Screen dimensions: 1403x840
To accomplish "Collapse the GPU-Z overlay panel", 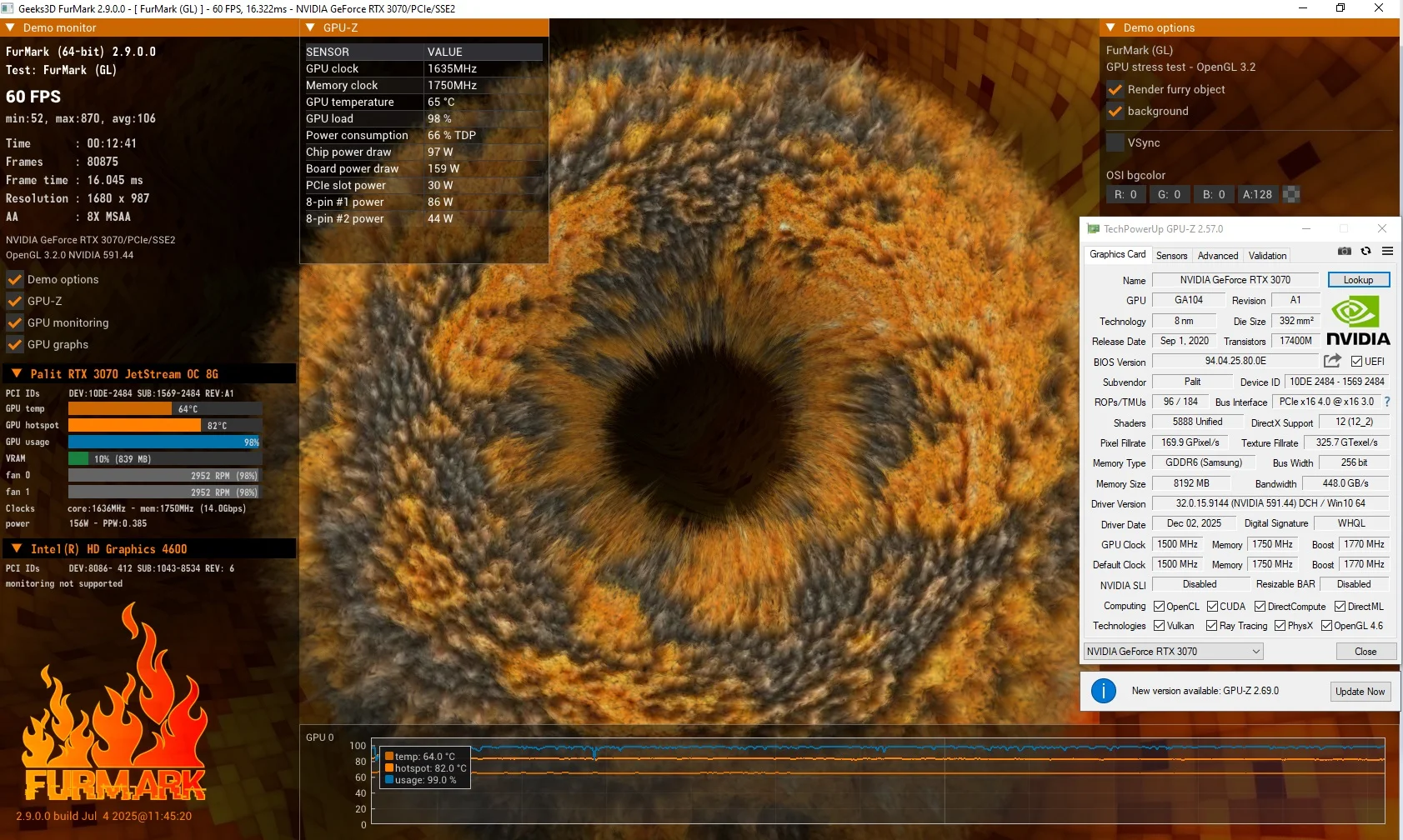I will (310, 27).
